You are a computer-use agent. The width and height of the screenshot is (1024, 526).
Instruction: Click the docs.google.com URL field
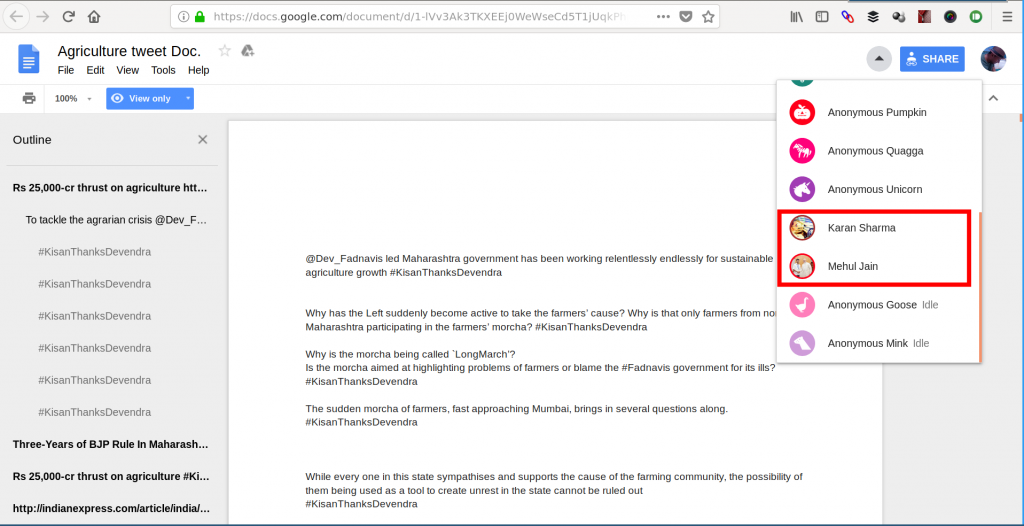click(x=421, y=17)
